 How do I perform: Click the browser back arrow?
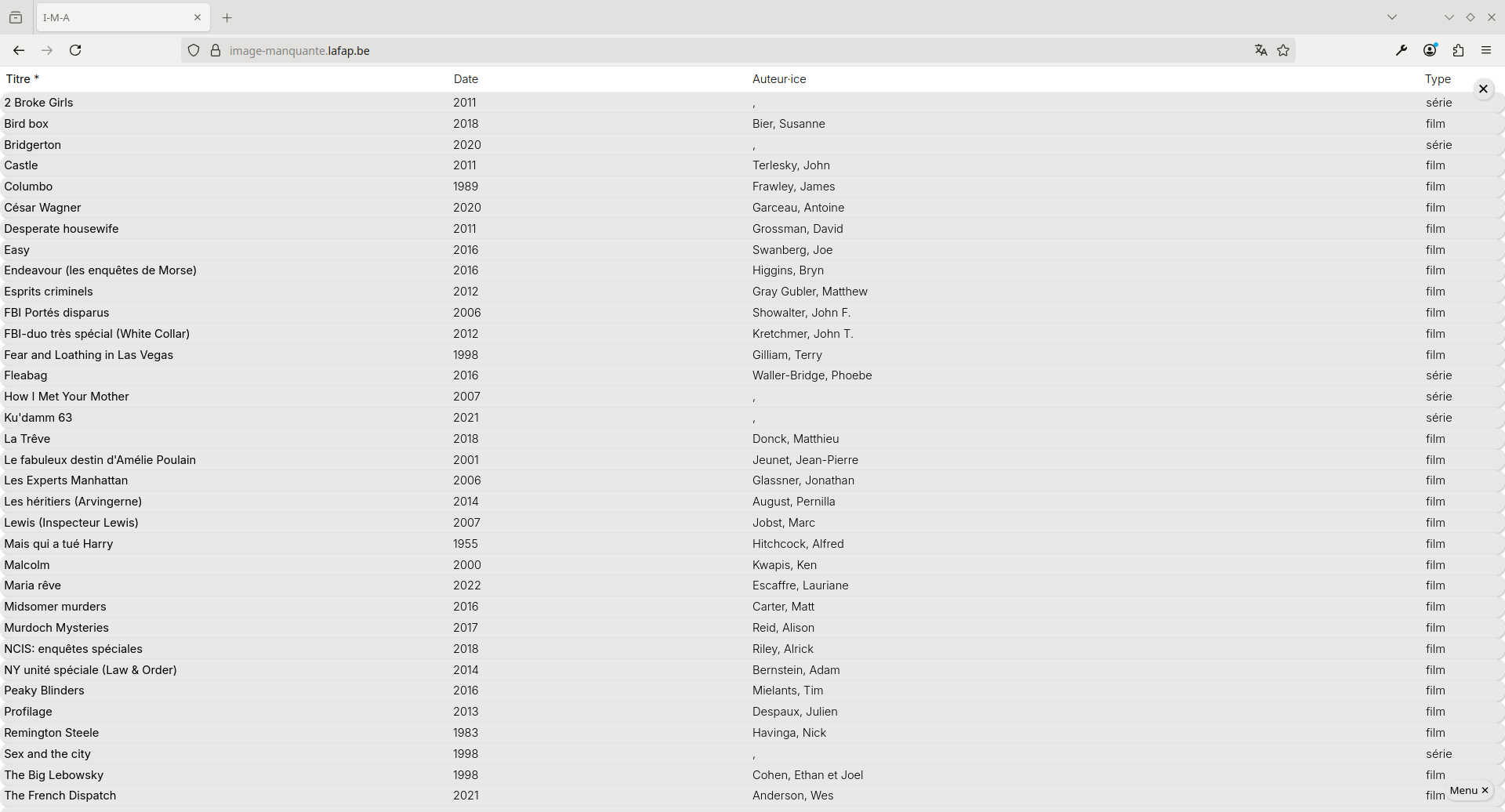pos(19,50)
